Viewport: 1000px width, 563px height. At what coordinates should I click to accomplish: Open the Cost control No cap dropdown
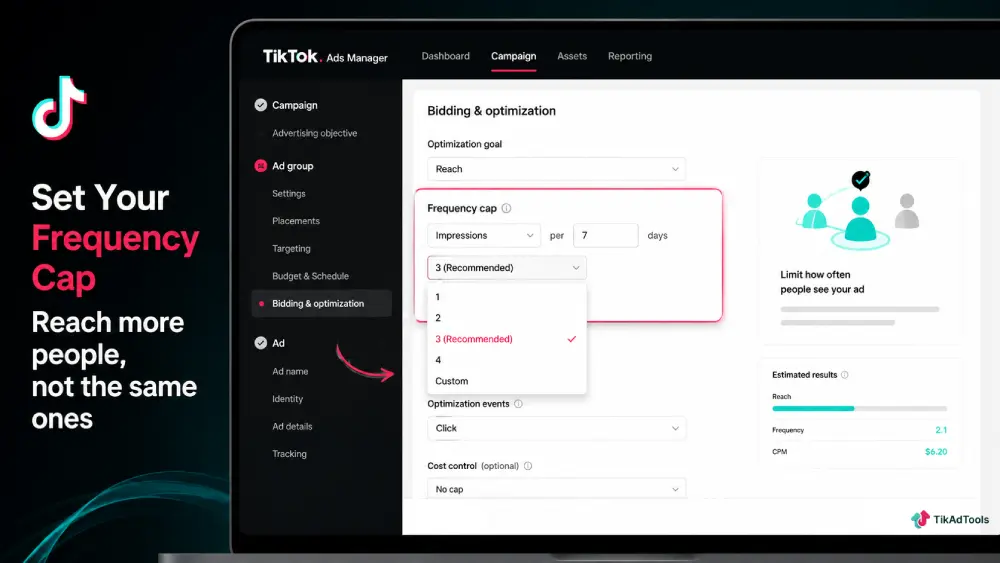(x=556, y=489)
